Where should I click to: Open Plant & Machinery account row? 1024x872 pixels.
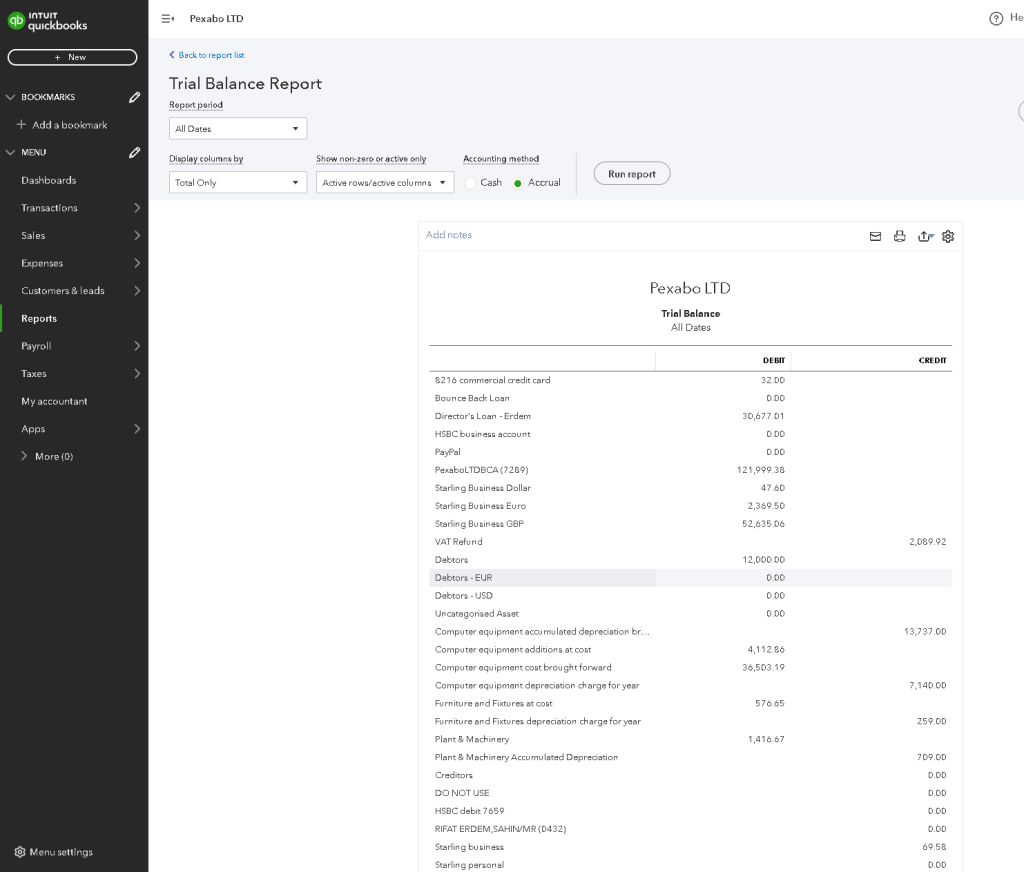[x=472, y=739]
